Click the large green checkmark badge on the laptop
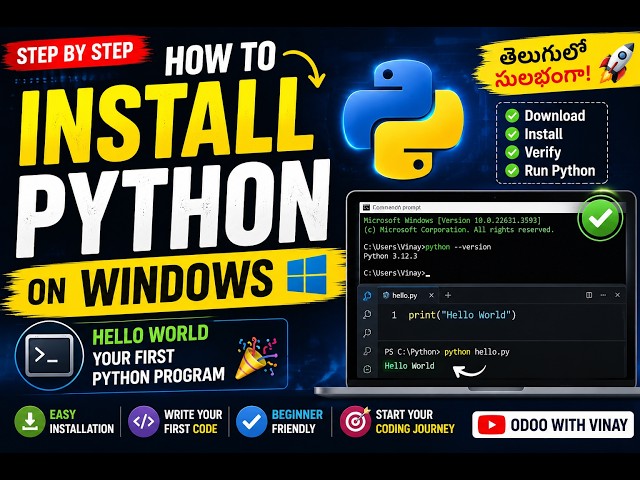 coord(600,218)
